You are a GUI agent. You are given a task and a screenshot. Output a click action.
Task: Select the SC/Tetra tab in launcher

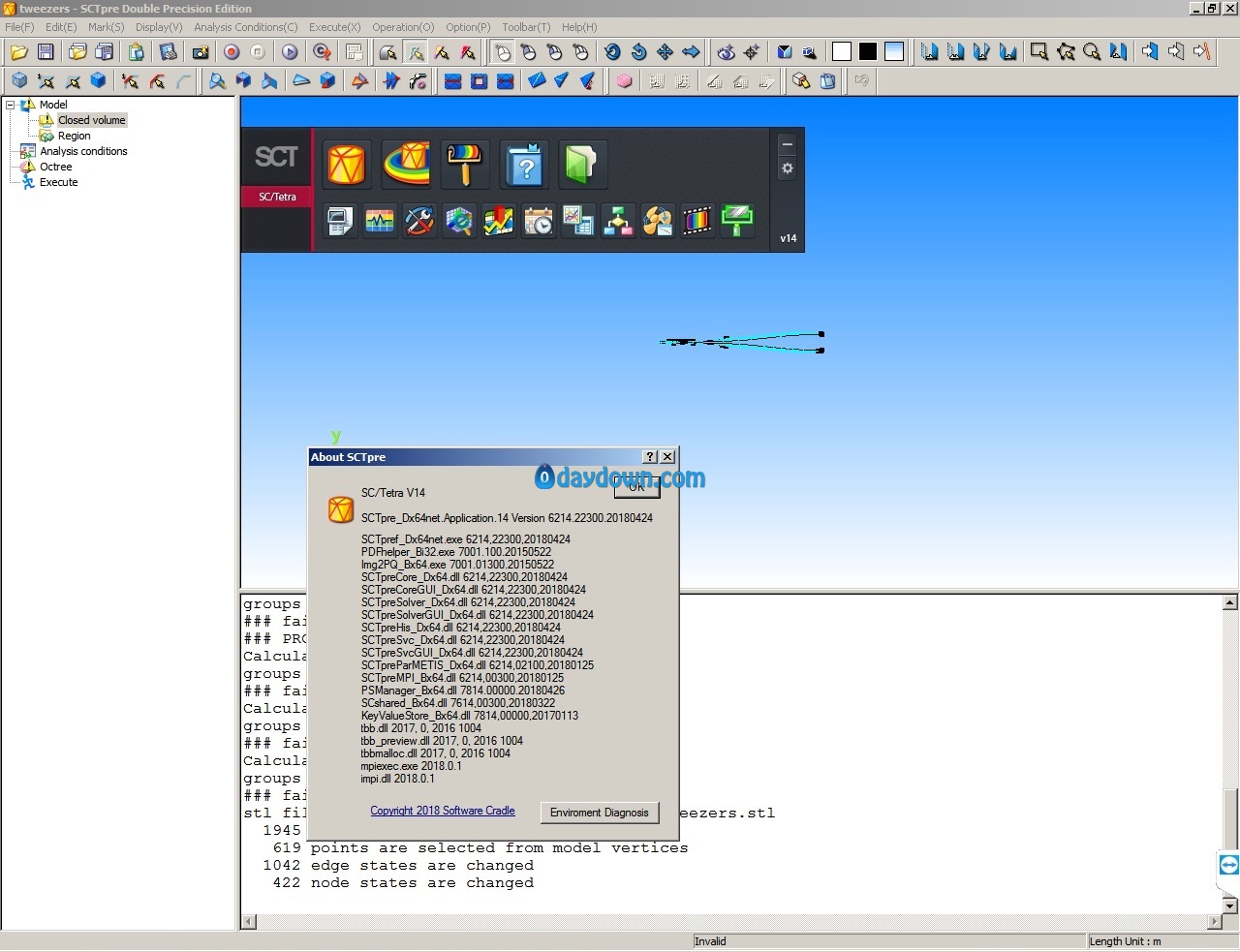pyautogui.click(x=277, y=197)
